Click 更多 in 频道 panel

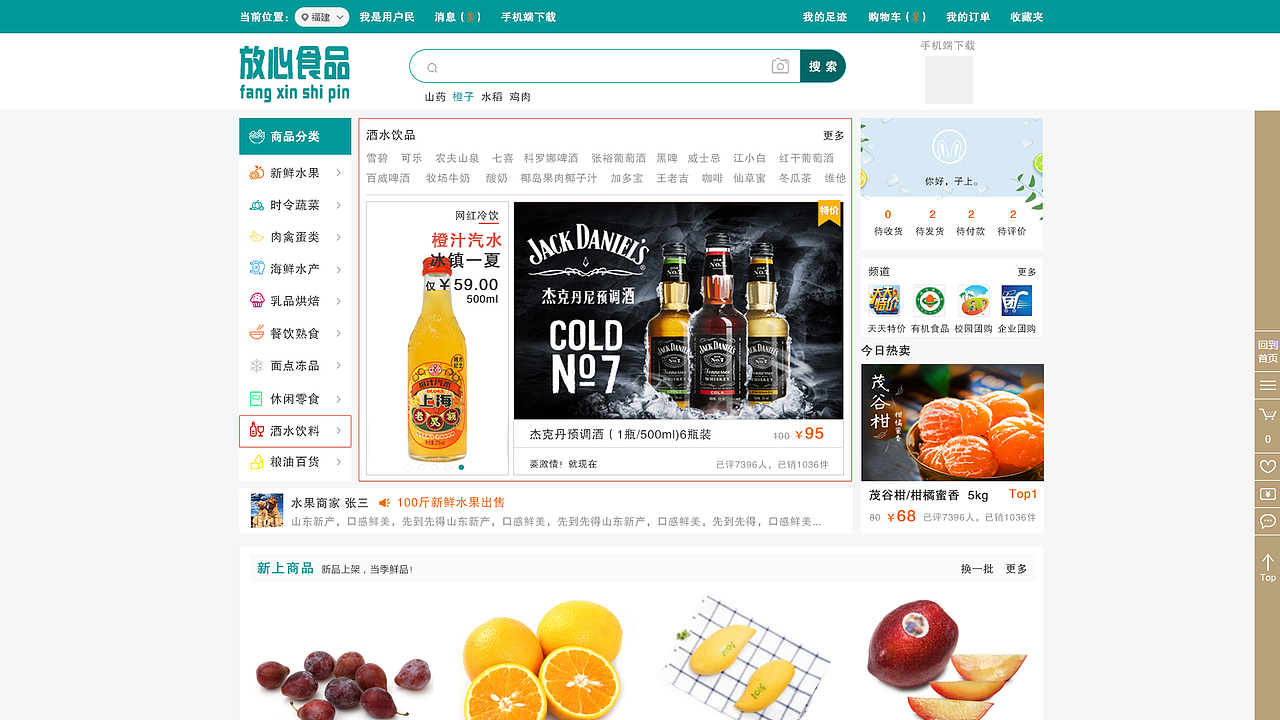tap(1027, 272)
